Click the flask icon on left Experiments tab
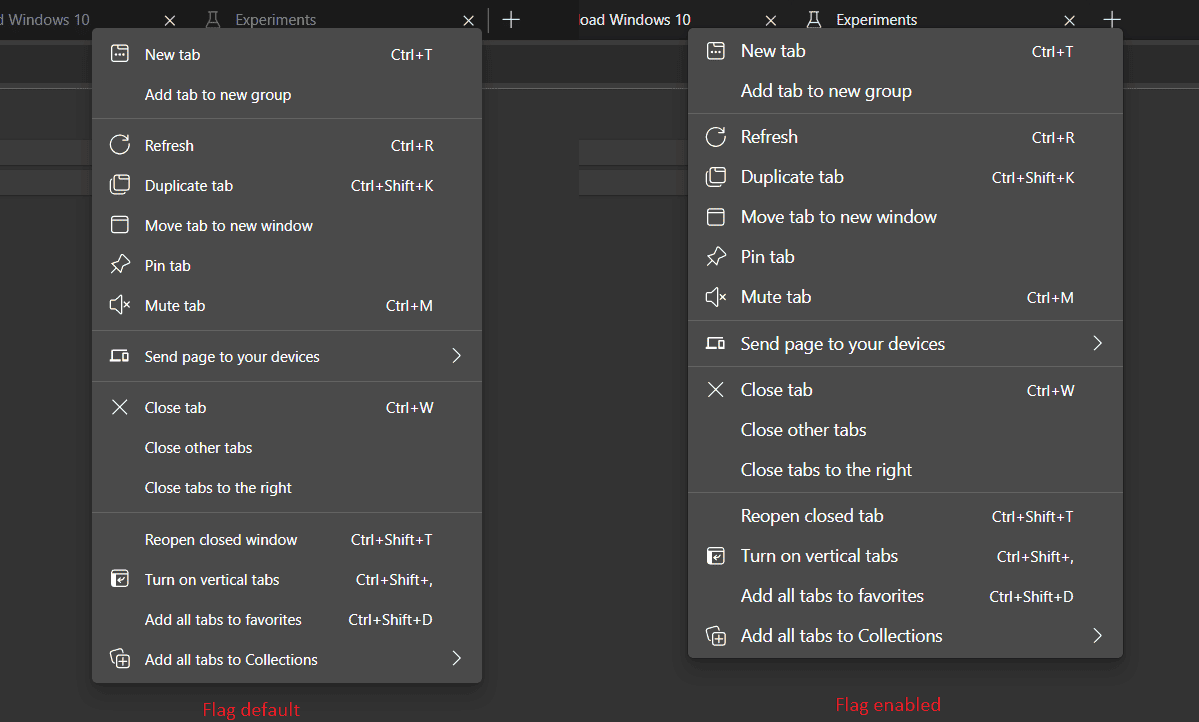Viewport: 1199px width, 722px height. [x=213, y=20]
